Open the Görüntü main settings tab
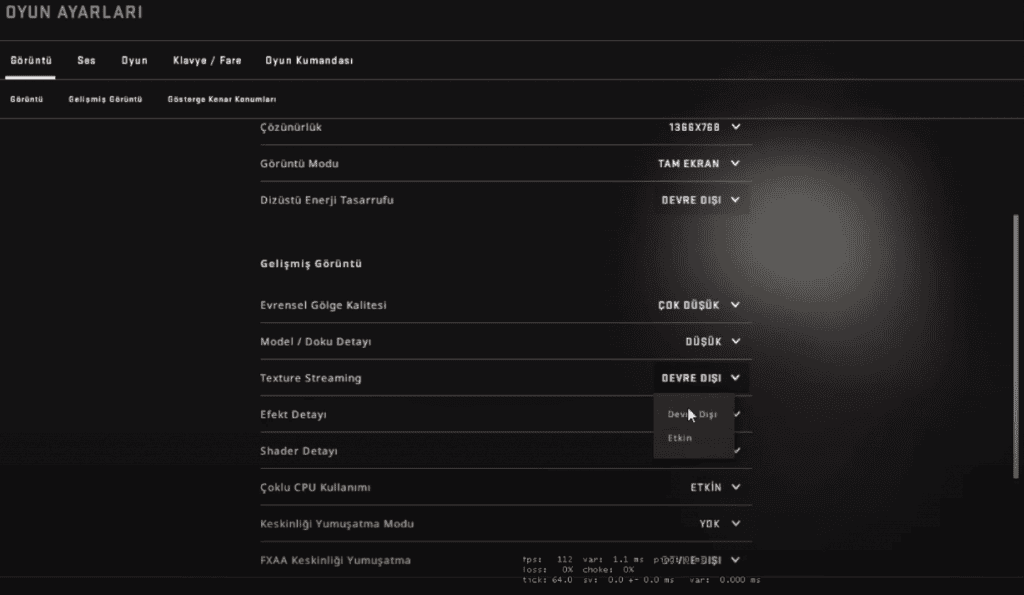Image resolution: width=1024 pixels, height=595 pixels. [x=30, y=60]
